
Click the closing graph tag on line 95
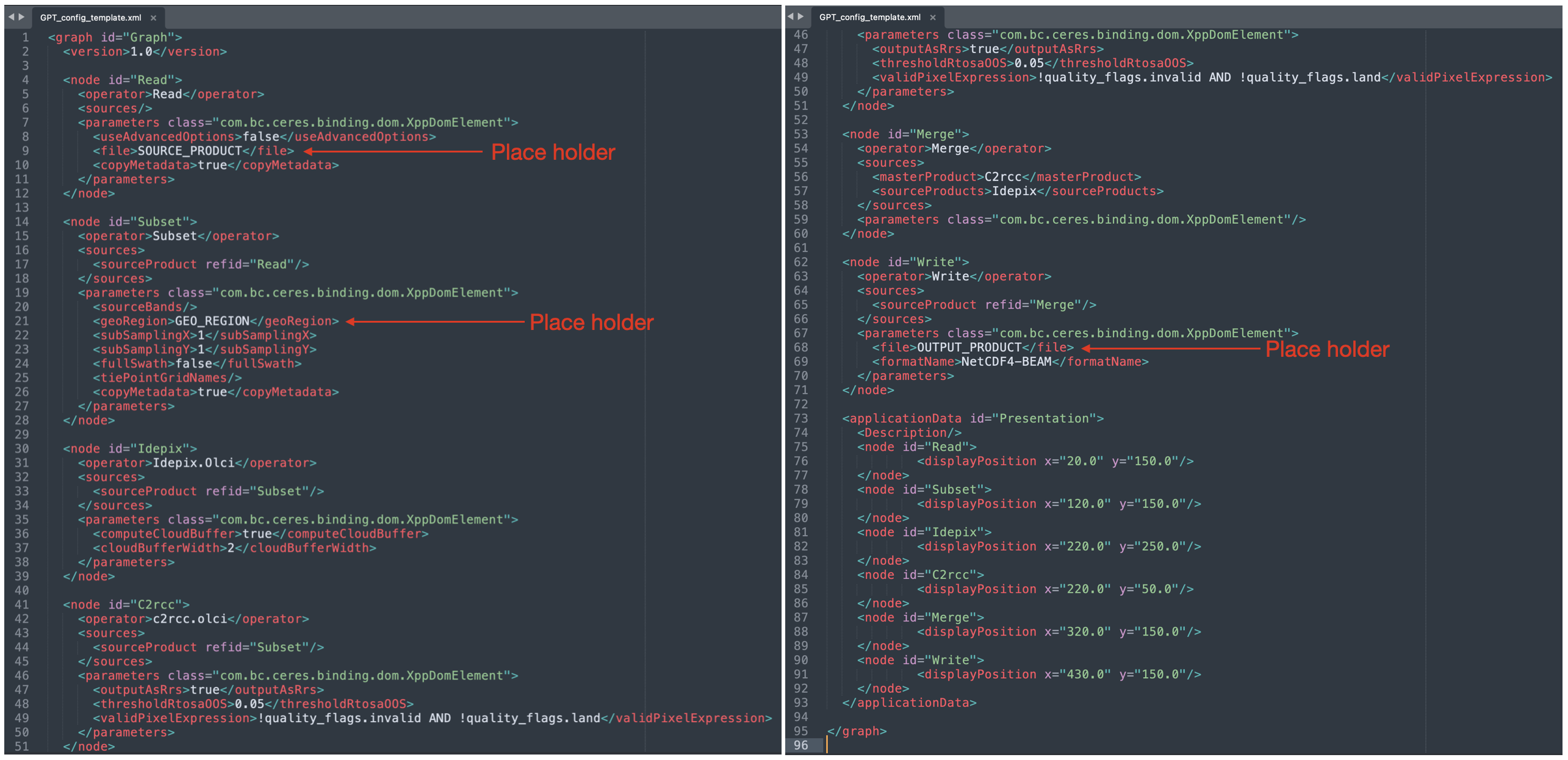tap(857, 731)
